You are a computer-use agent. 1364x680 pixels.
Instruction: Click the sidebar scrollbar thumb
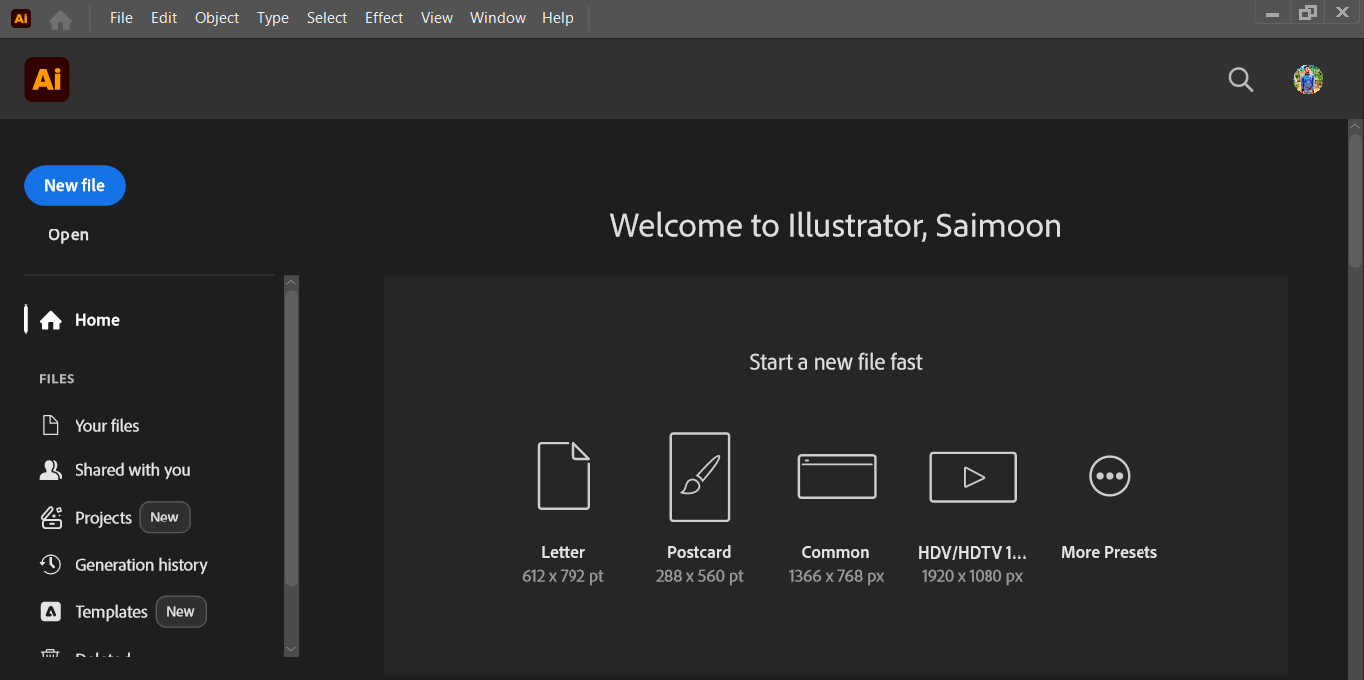pyautogui.click(x=292, y=437)
